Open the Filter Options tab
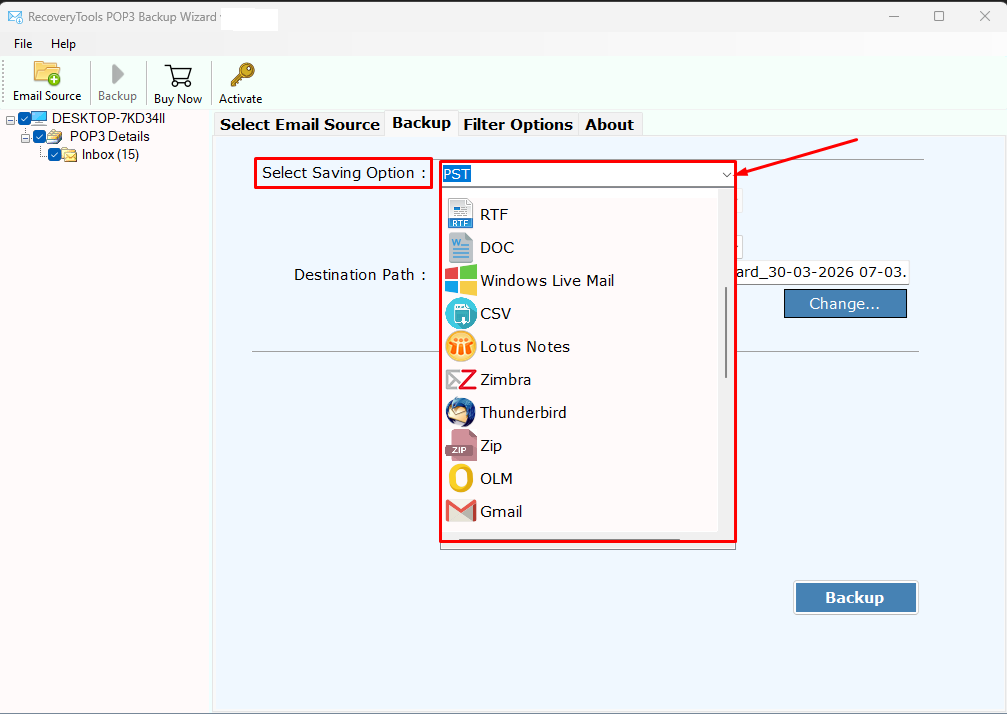The width and height of the screenshot is (1007, 714). click(518, 125)
